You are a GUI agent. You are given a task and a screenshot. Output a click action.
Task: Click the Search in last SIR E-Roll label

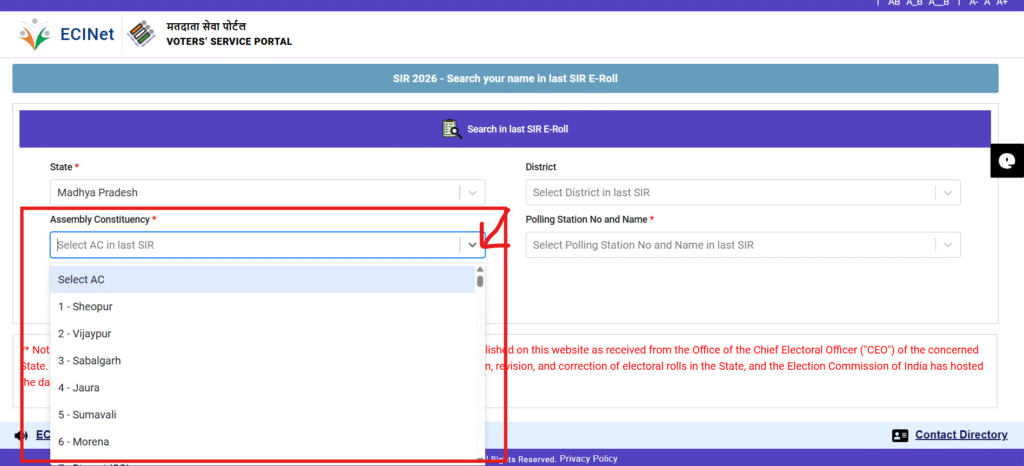[518, 129]
